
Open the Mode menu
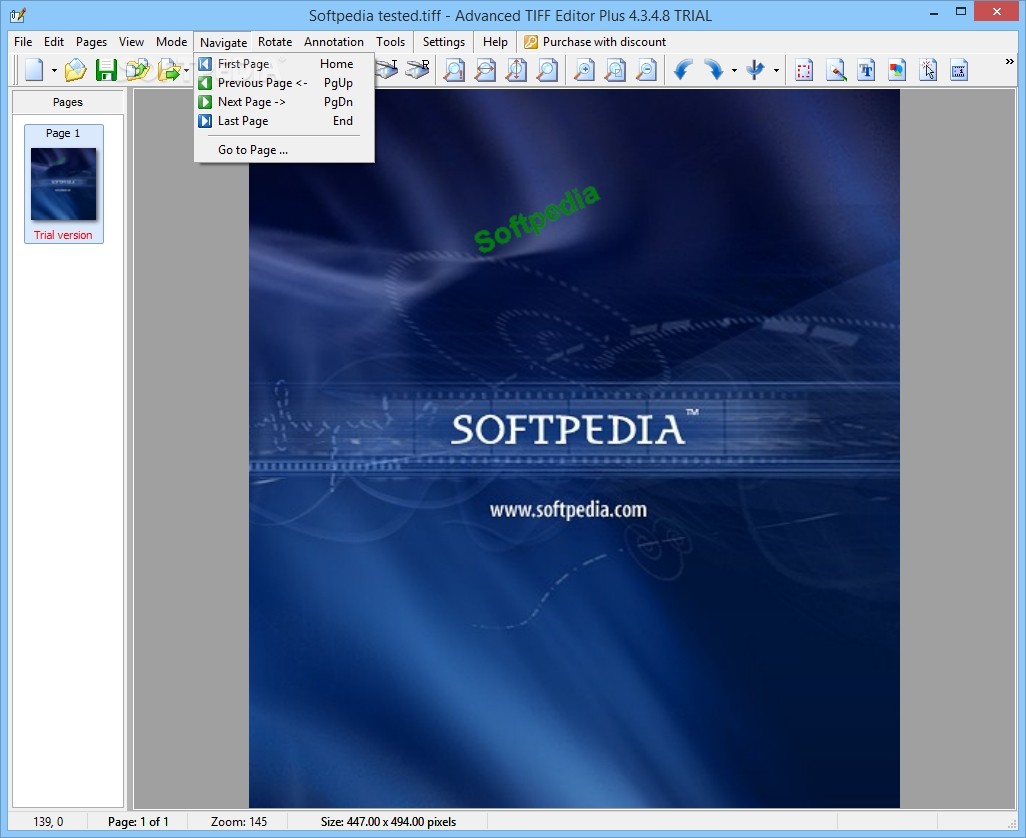[x=171, y=42]
